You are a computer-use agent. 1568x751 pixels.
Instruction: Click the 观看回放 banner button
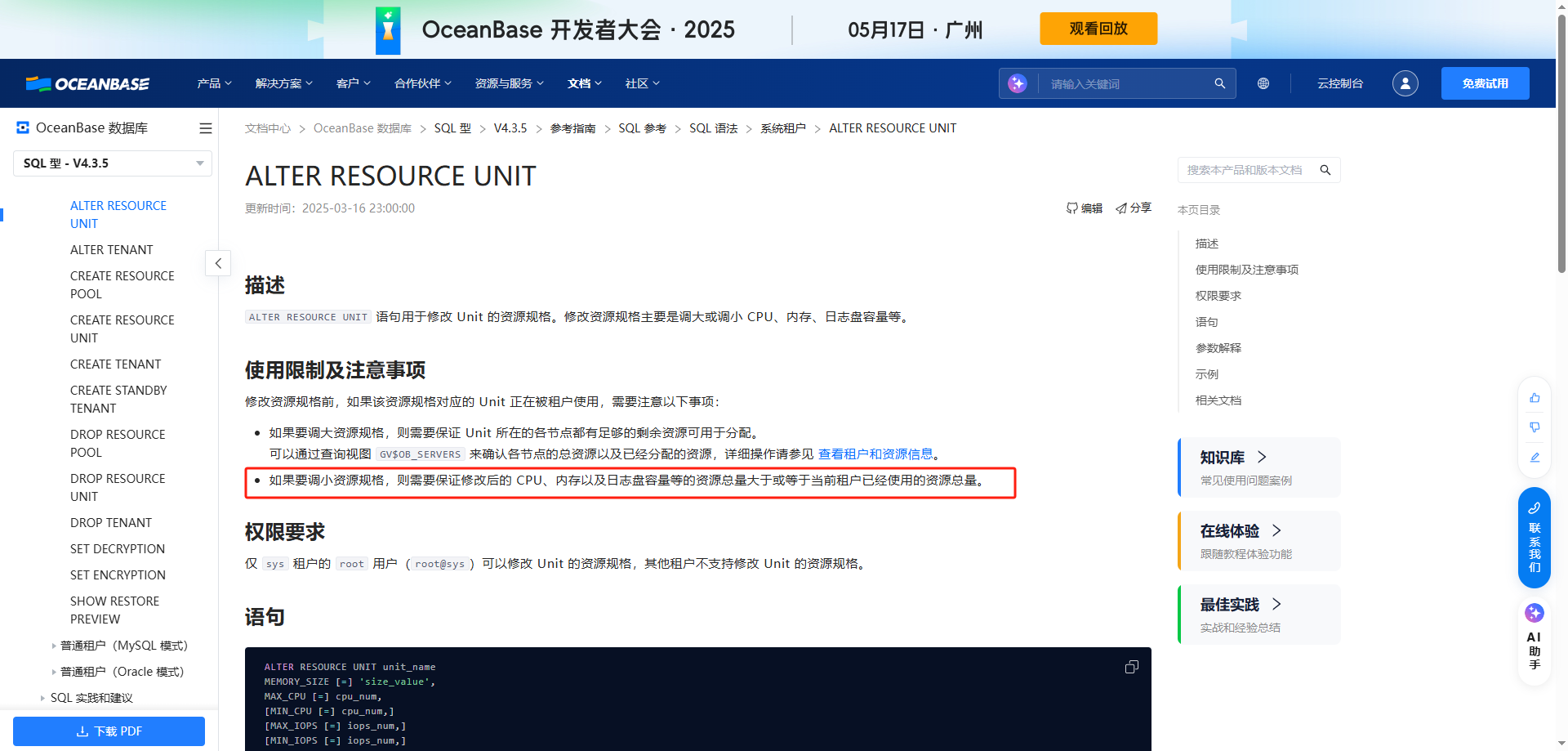[x=1098, y=29]
